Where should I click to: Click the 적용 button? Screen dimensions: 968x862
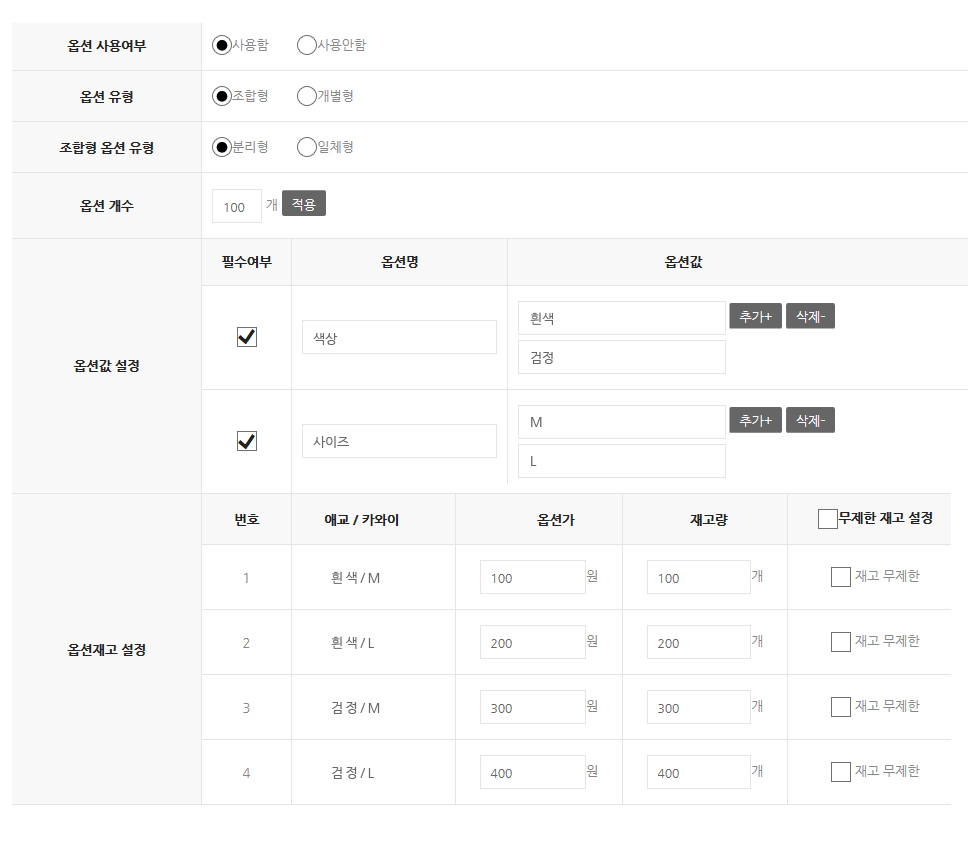(304, 204)
